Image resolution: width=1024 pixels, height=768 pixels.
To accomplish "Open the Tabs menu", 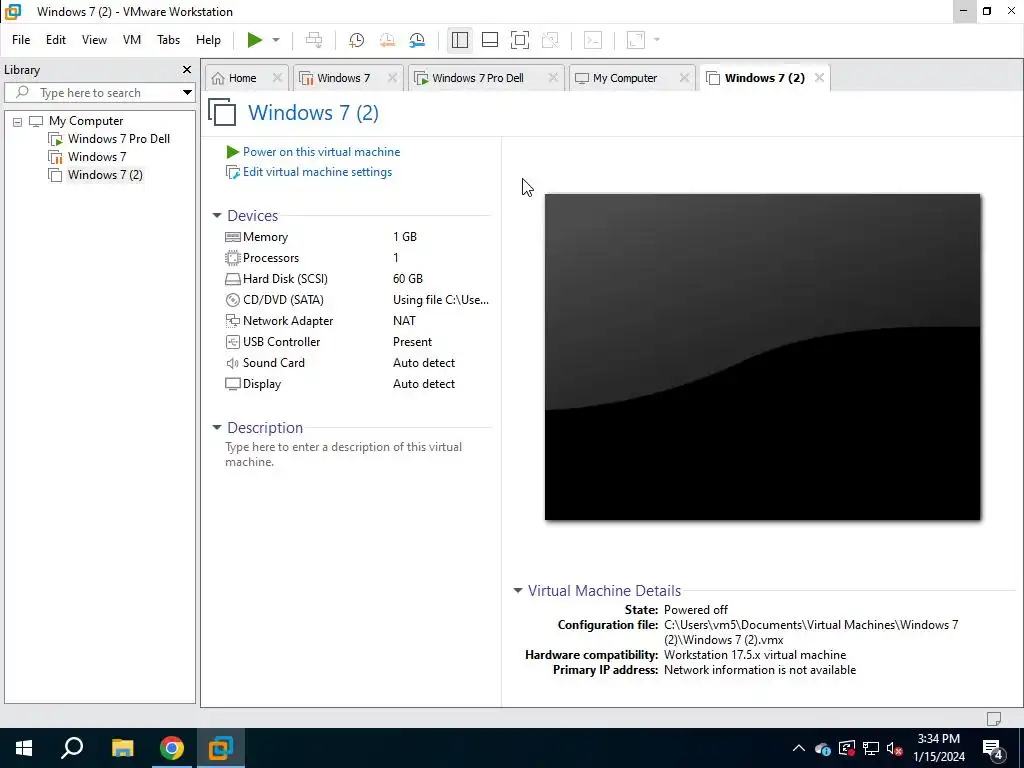I will click(x=168, y=40).
